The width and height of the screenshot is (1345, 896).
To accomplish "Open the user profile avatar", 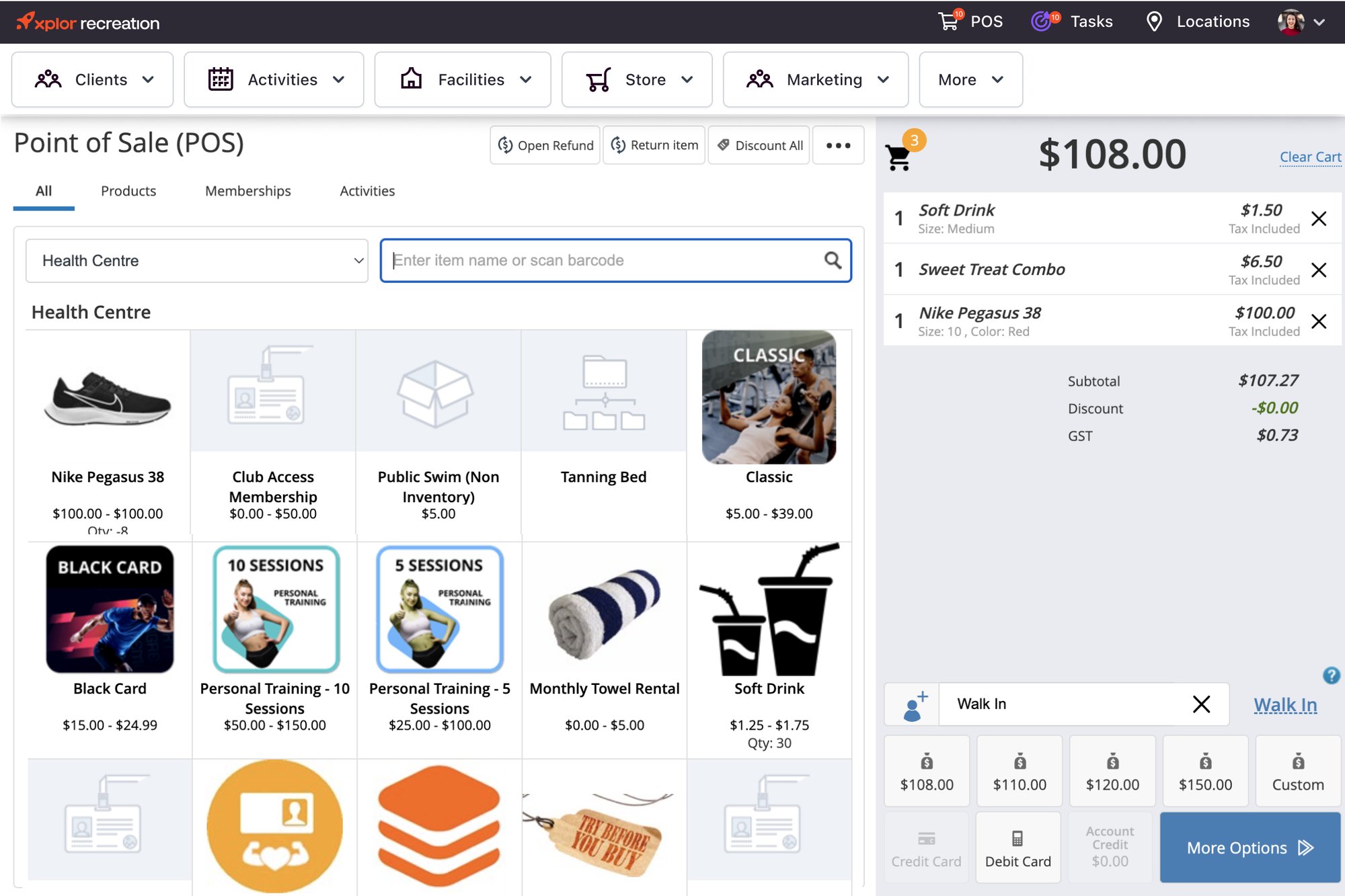I will [x=1291, y=22].
